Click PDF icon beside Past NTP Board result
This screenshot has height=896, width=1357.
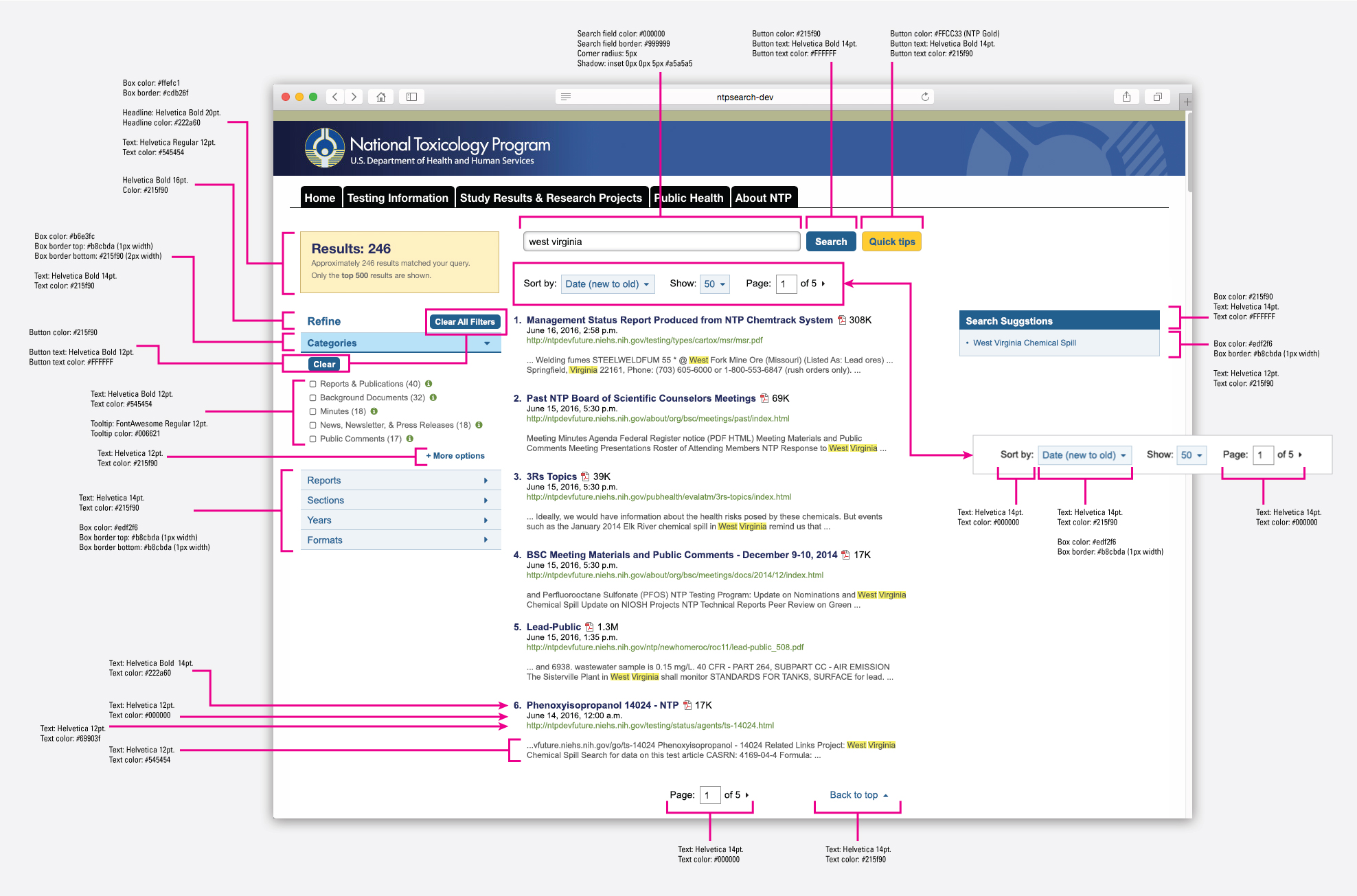pyautogui.click(x=764, y=398)
